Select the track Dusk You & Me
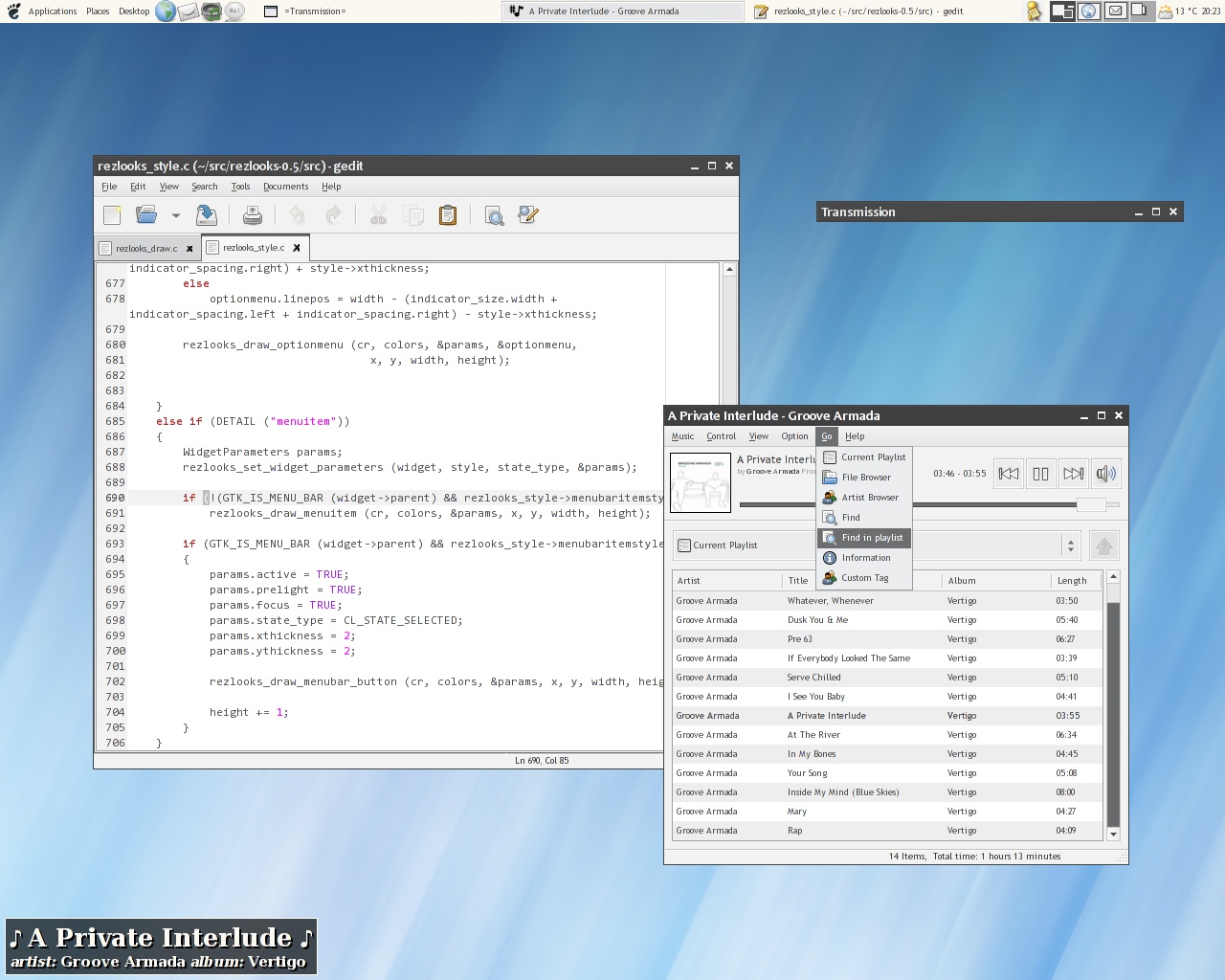Screen dimensions: 1225x980 tap(888, 620)
